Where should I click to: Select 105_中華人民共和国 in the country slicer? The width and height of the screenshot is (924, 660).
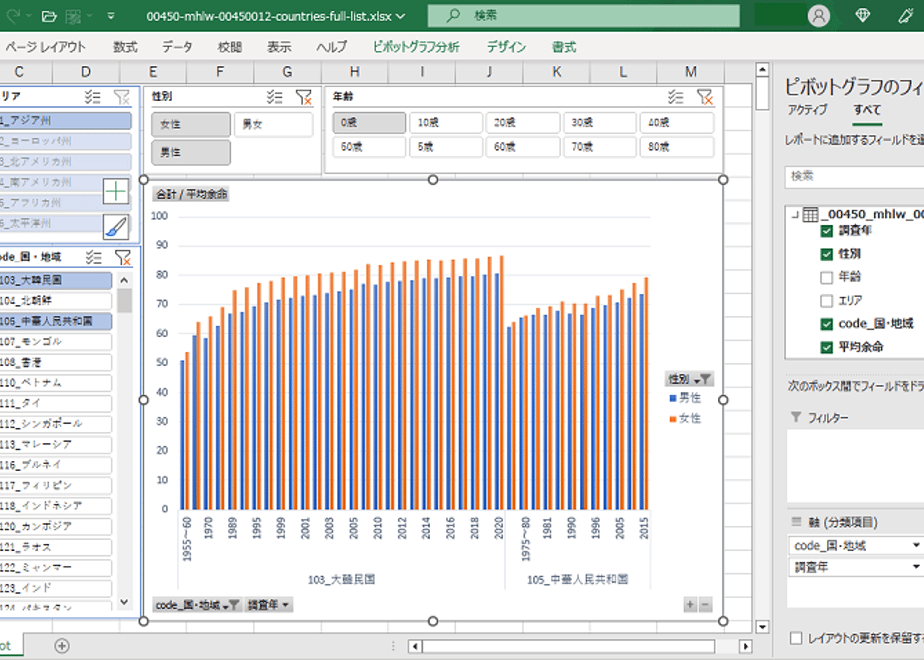(55, 321)
